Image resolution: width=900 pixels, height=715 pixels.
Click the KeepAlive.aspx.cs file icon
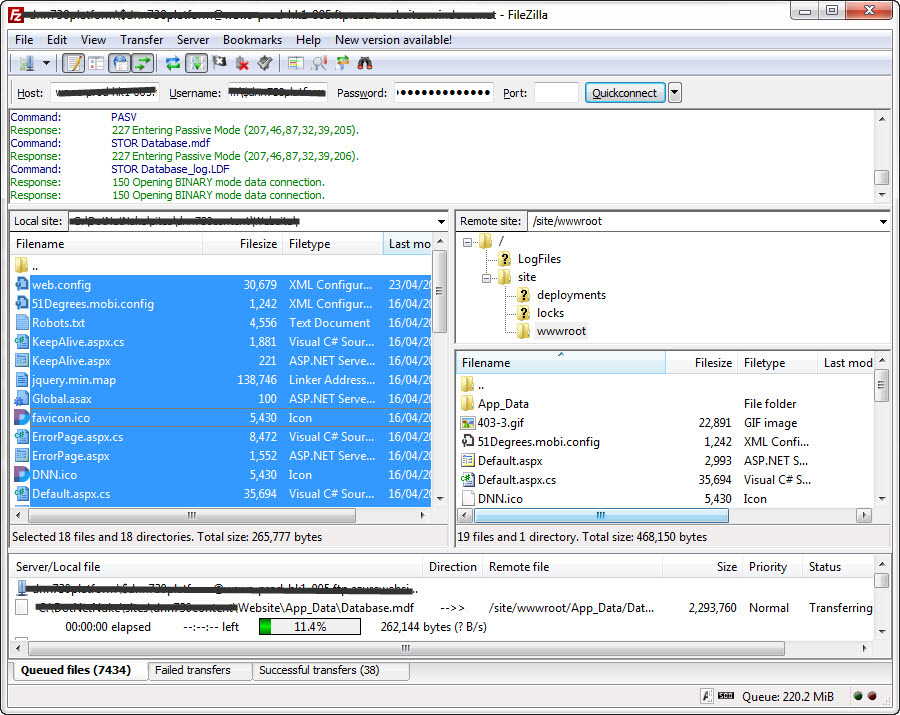22,341
